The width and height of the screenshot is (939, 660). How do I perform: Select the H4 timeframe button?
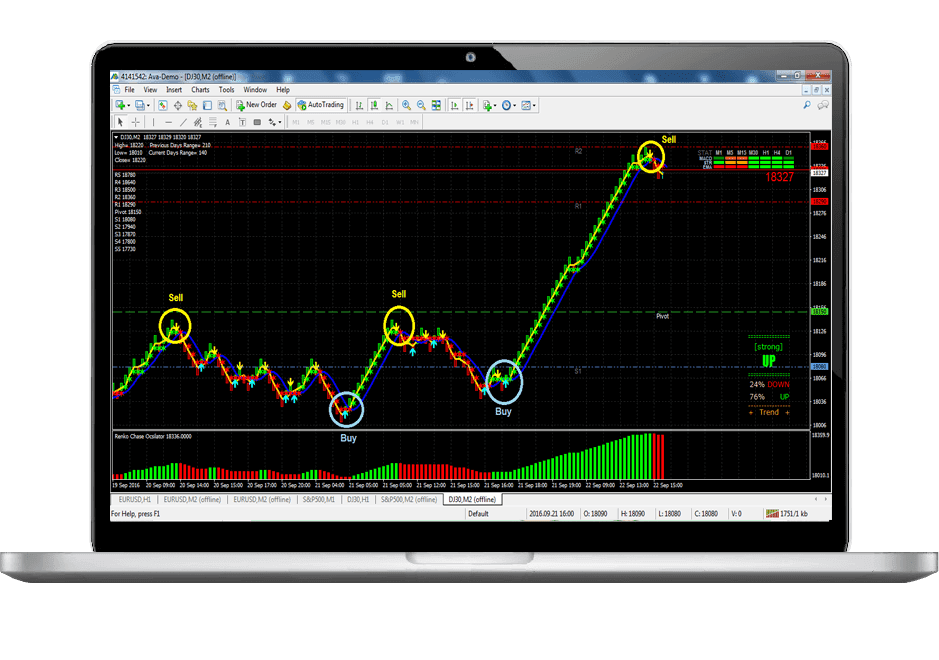[369, 122]
